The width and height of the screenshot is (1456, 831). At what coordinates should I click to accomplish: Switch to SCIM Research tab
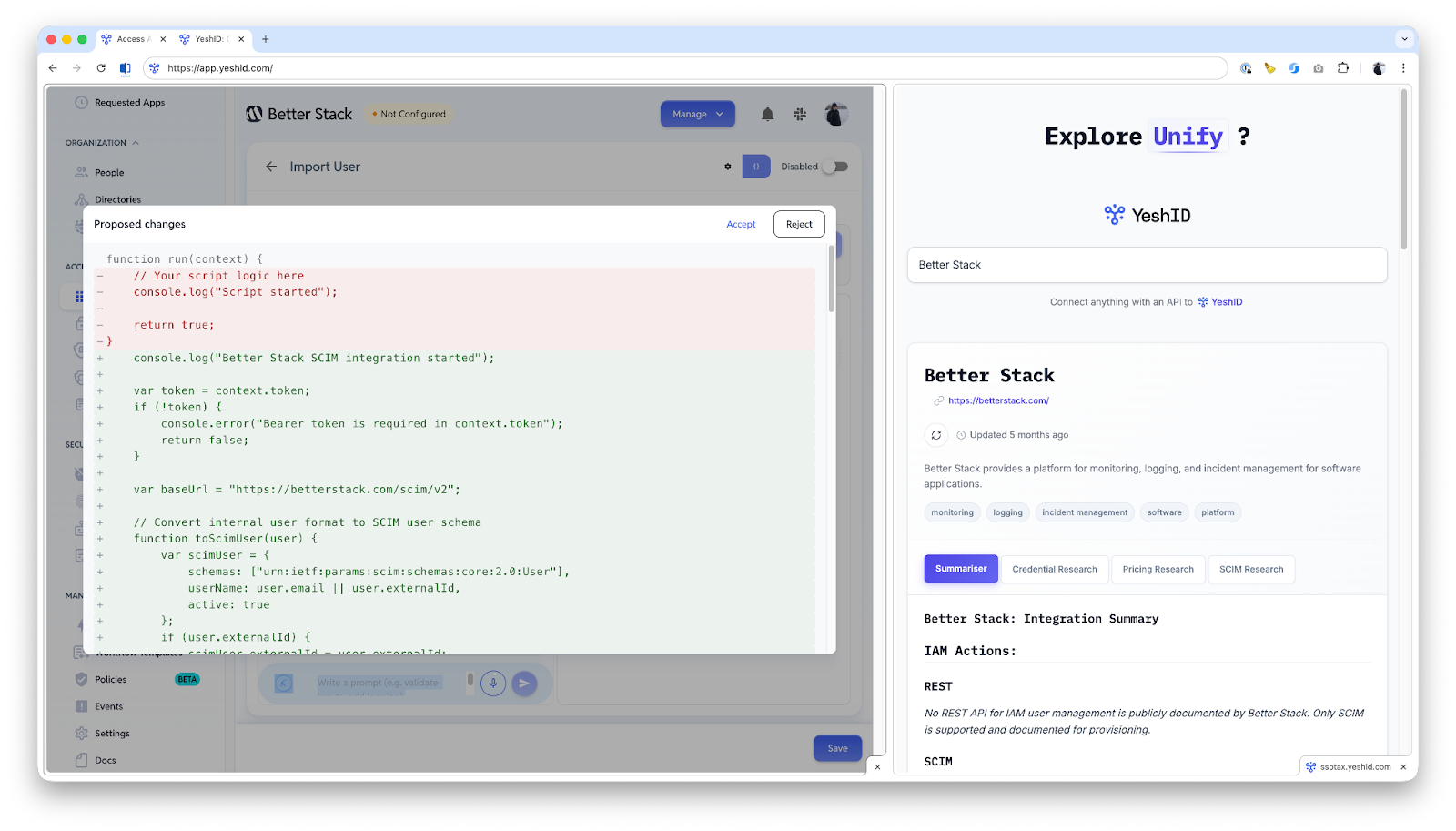click(1251, 569)
